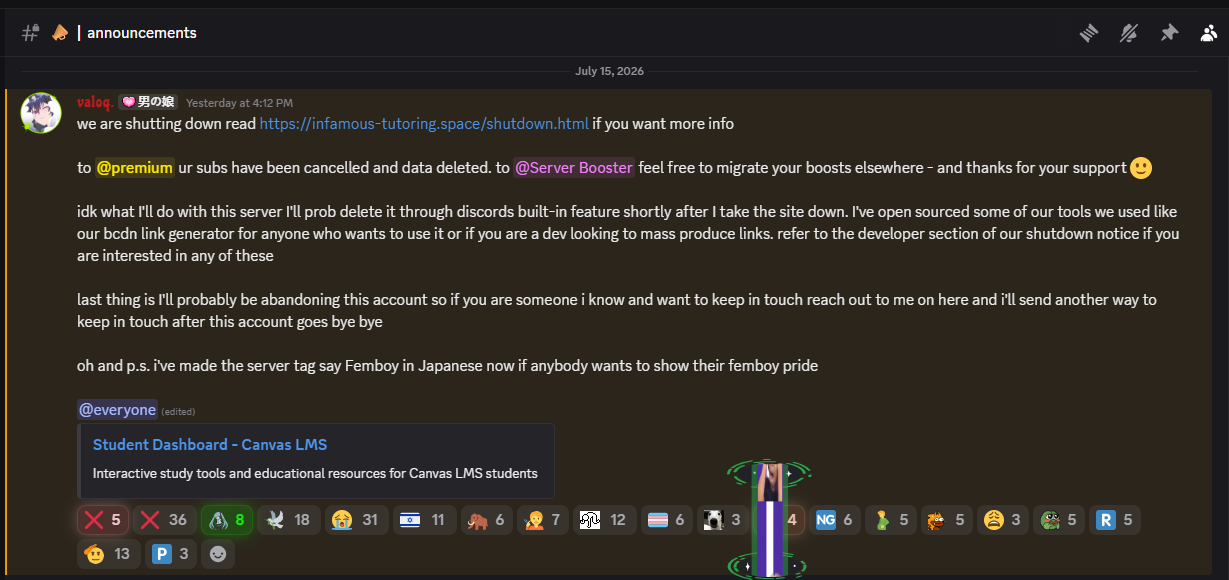Toggle the member list icon
The height and width of the screenshot is (580, 1229).
[x=1208, y=33]
